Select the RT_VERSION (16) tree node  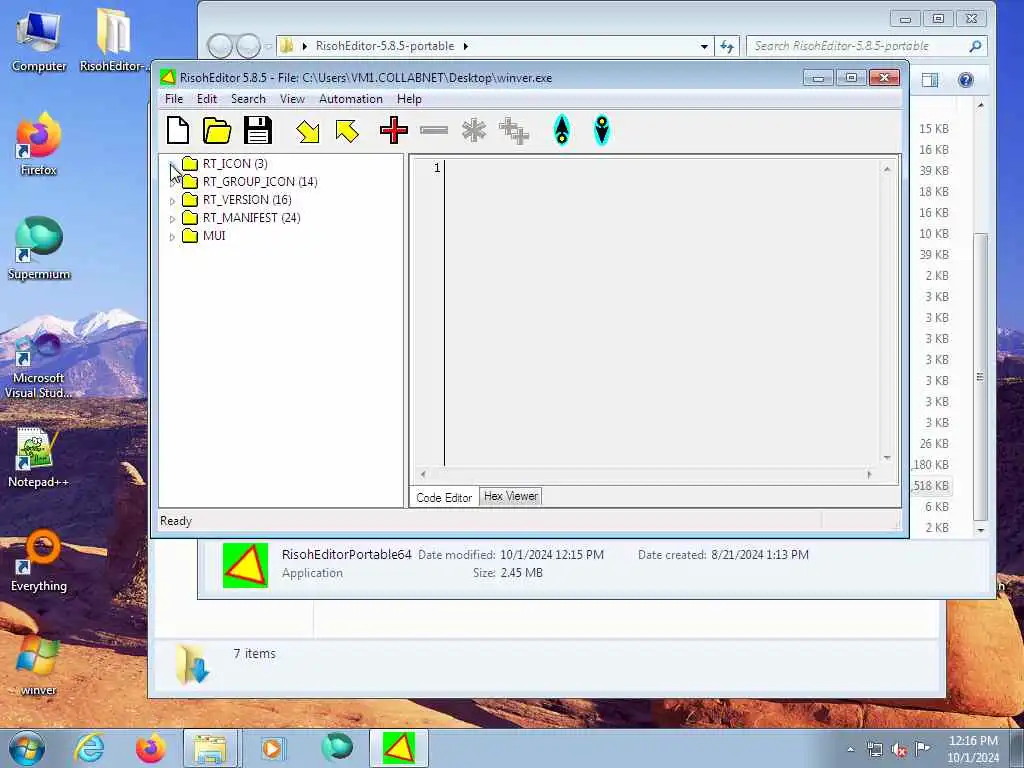pos(247,200)
